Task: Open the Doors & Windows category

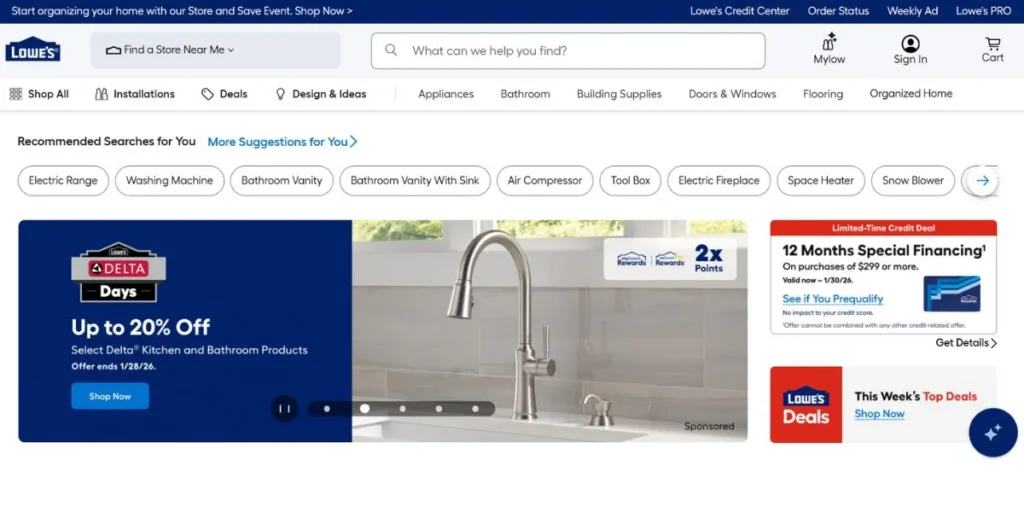Action: (x=732, y=94)
